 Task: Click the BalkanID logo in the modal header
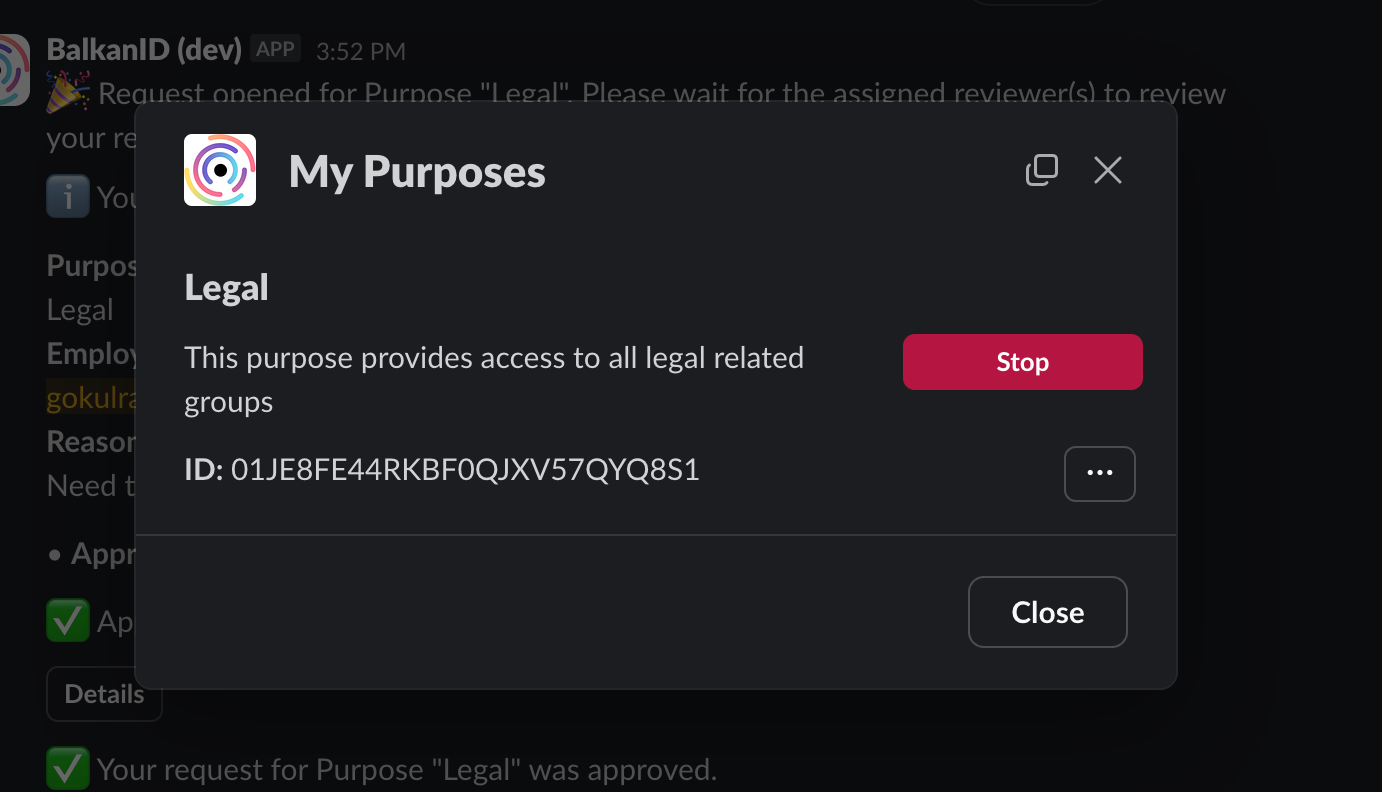click(x=220, y=170)
